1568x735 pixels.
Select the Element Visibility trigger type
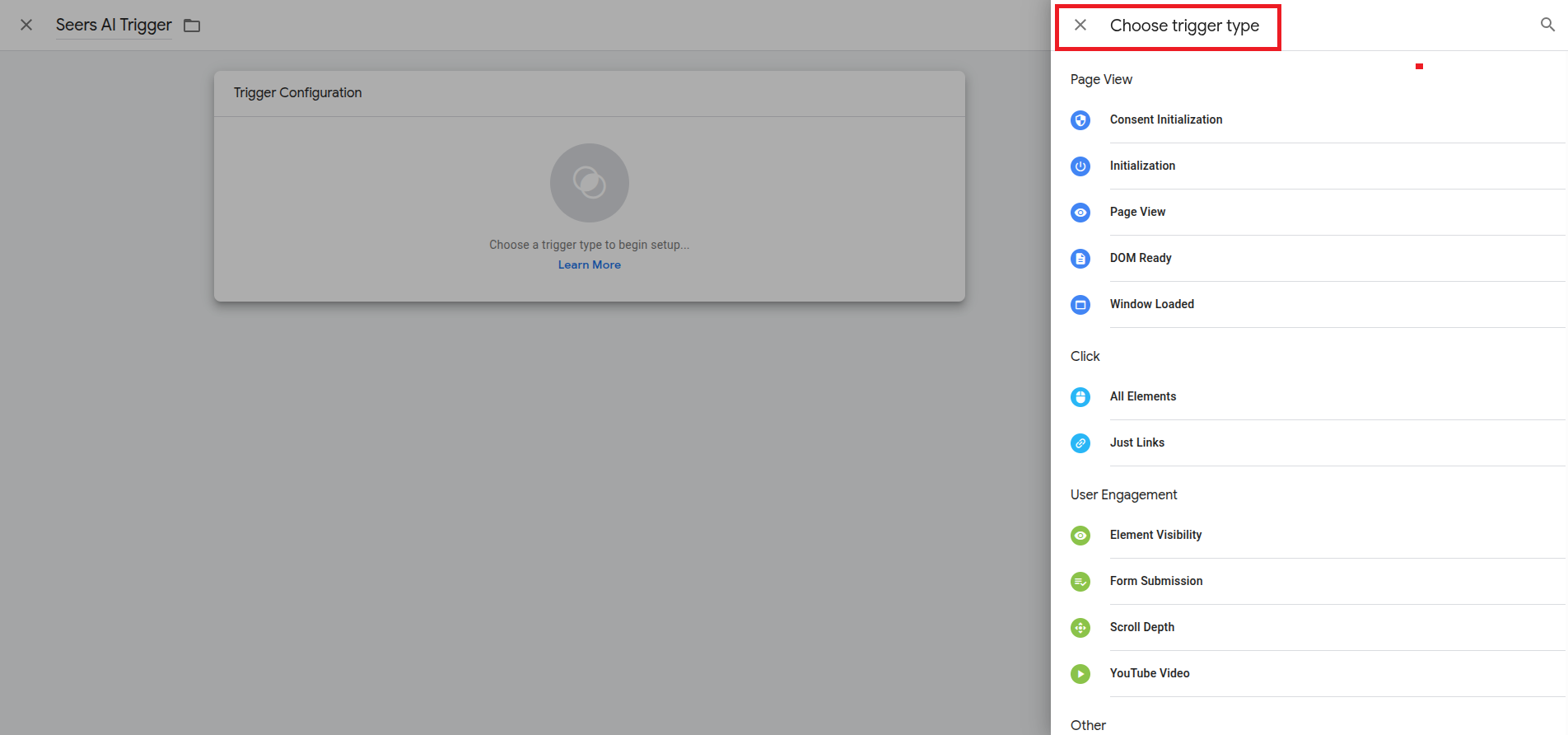tap(1155, 535)
